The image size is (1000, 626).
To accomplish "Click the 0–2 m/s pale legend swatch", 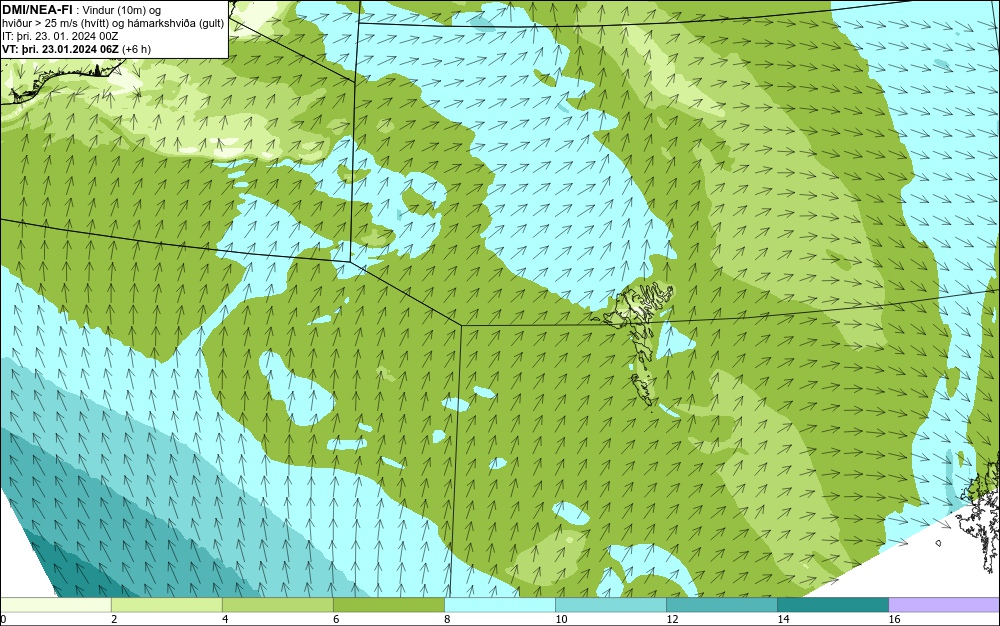I will [55, 604].
